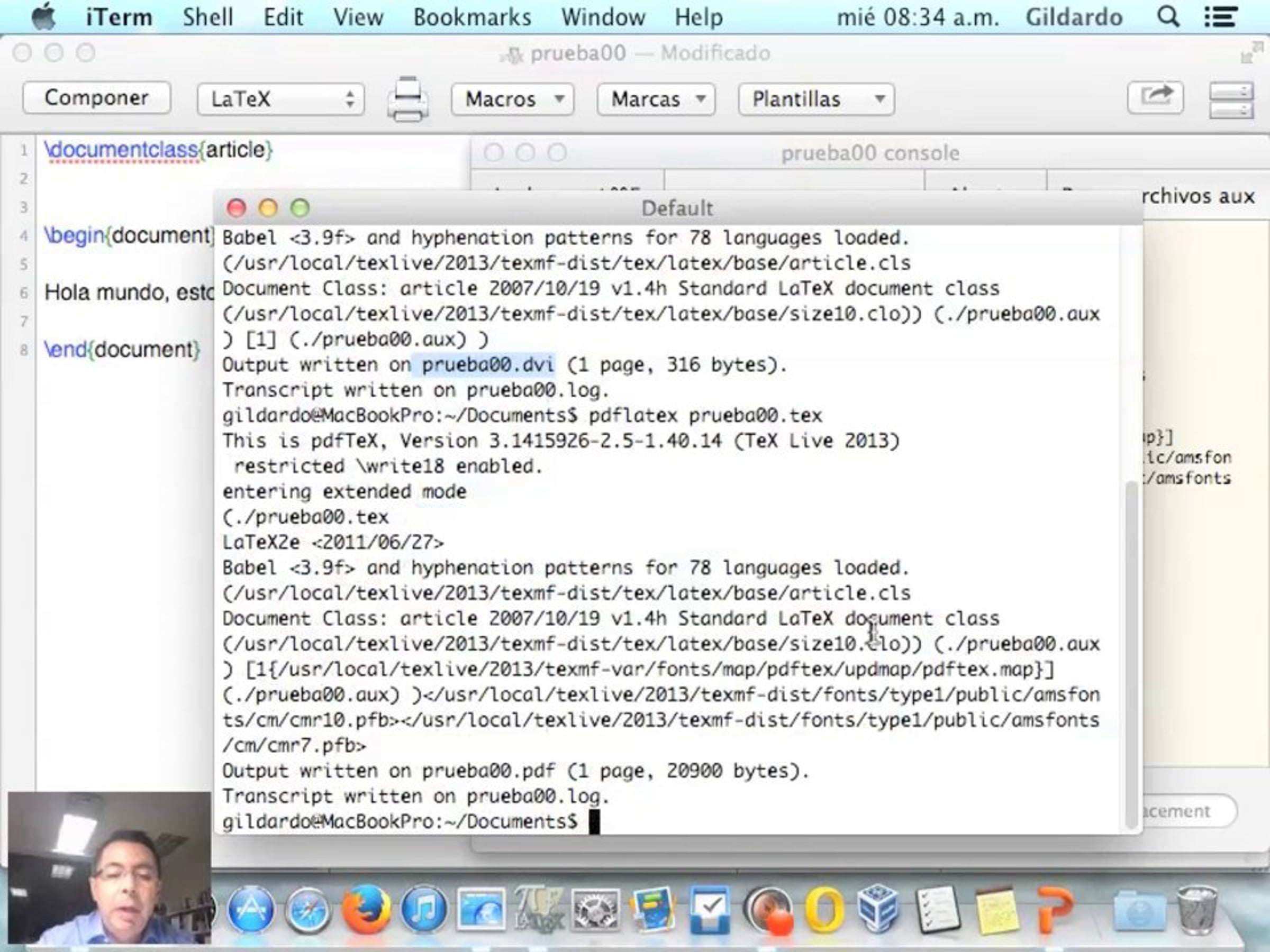
Task: Expand the LaTeX engine dropdown
Action: [x=281, y=99]
